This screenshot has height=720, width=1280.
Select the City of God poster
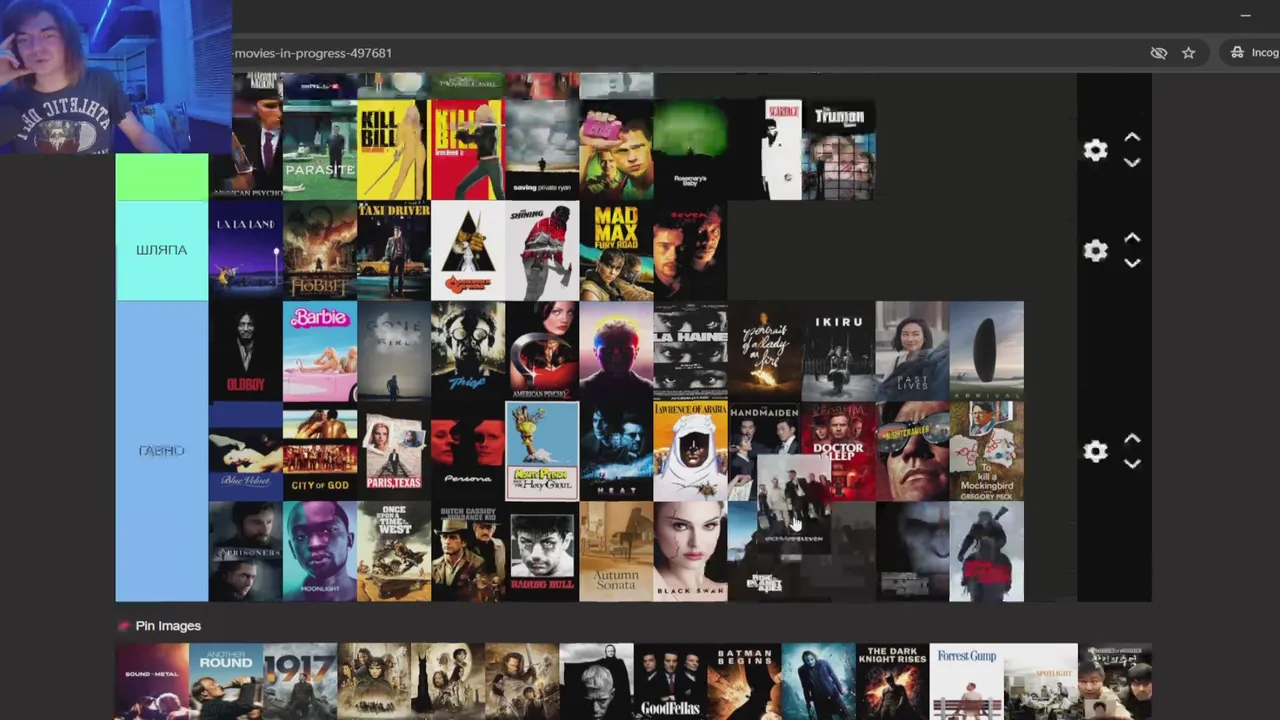coord(320,451)
